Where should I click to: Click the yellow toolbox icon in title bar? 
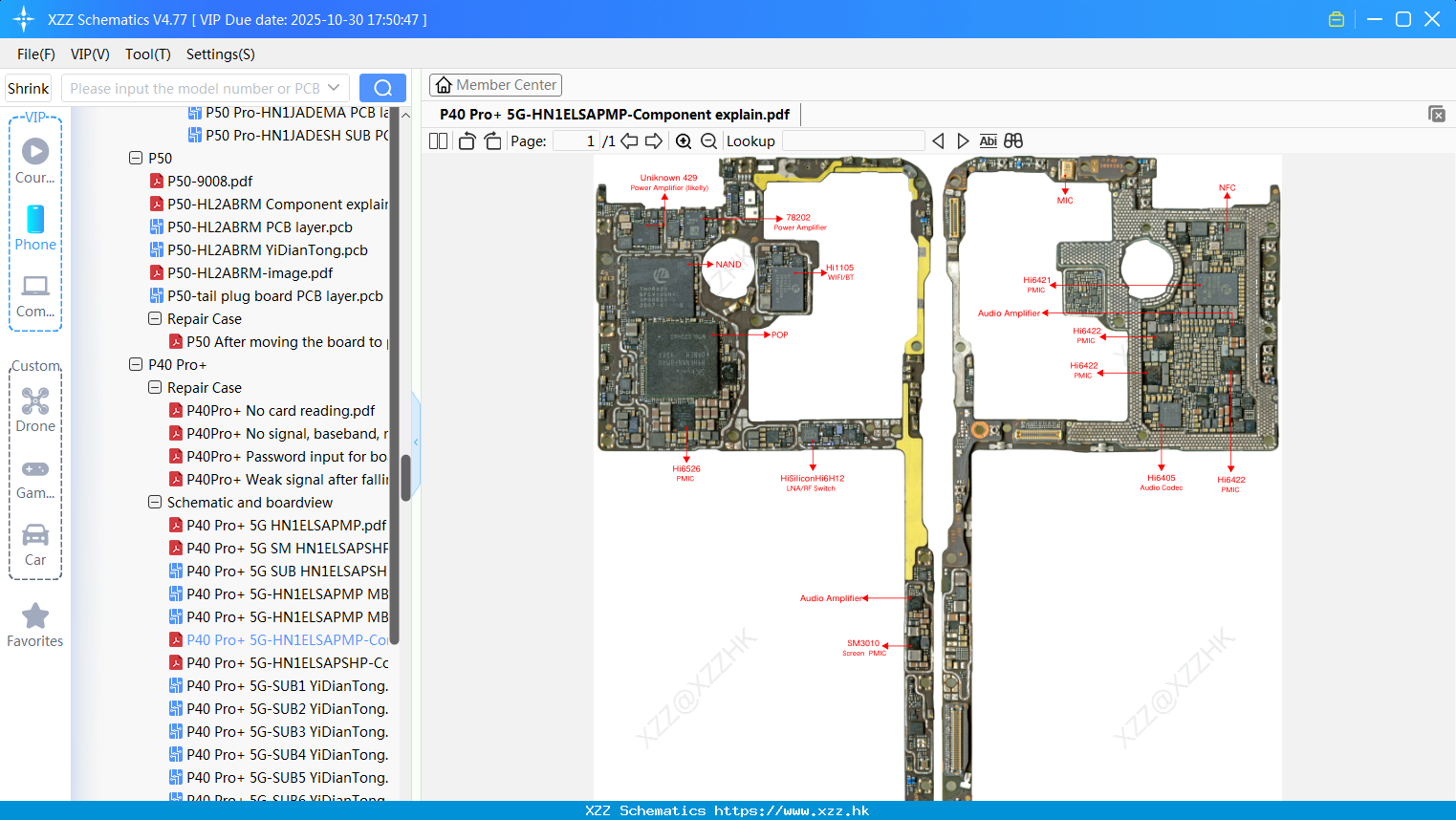(1336, 19)
